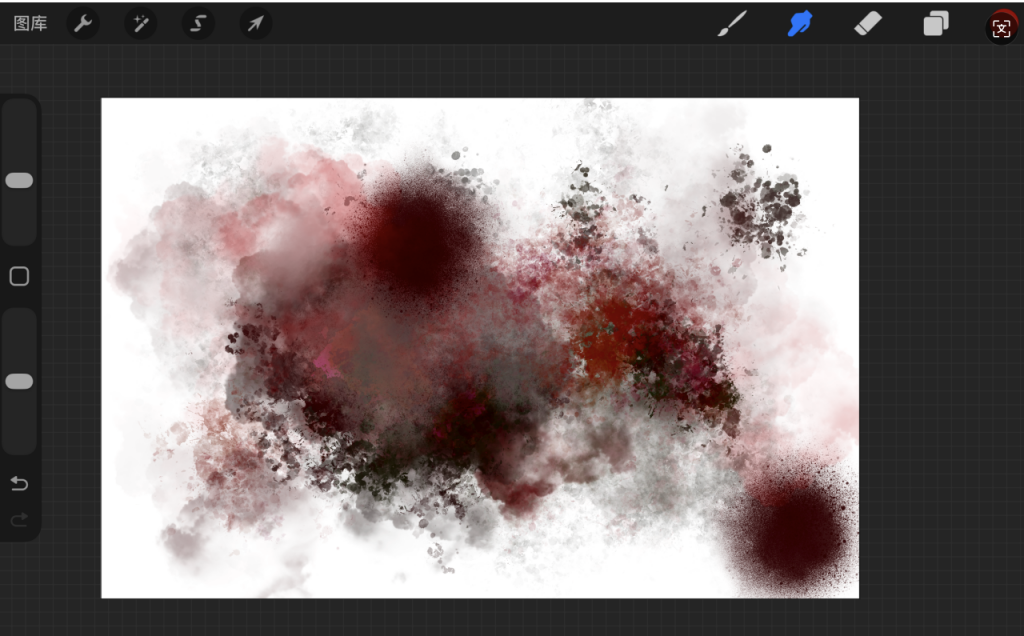This screenshot has height=636, width=1024.
Task: Open the Actions wrench menu
Action: point(83,24)
